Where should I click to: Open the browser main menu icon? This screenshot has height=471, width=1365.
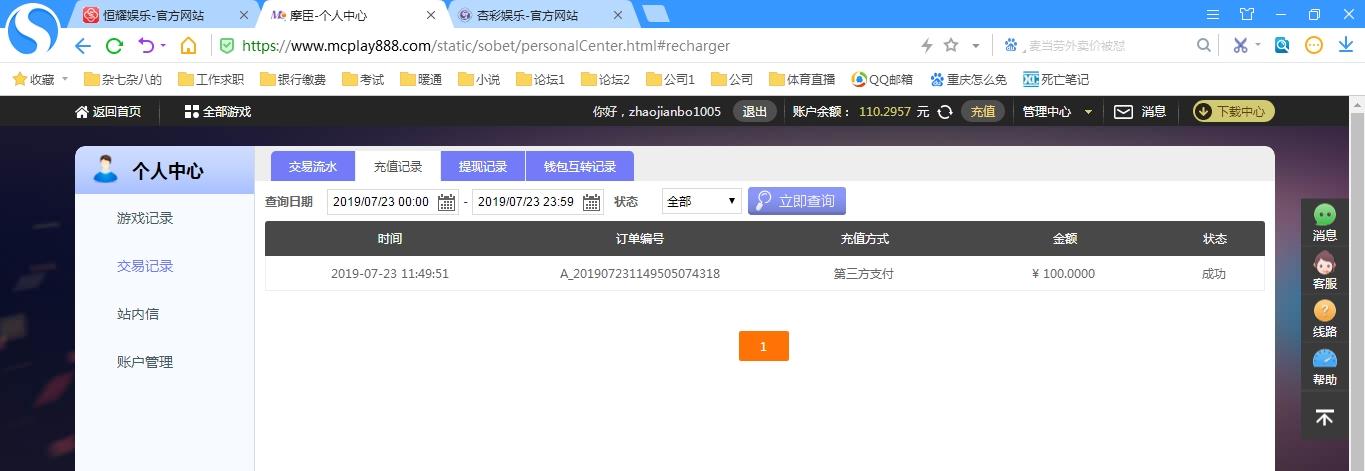pyautogui.click(x=1213, y=14)
